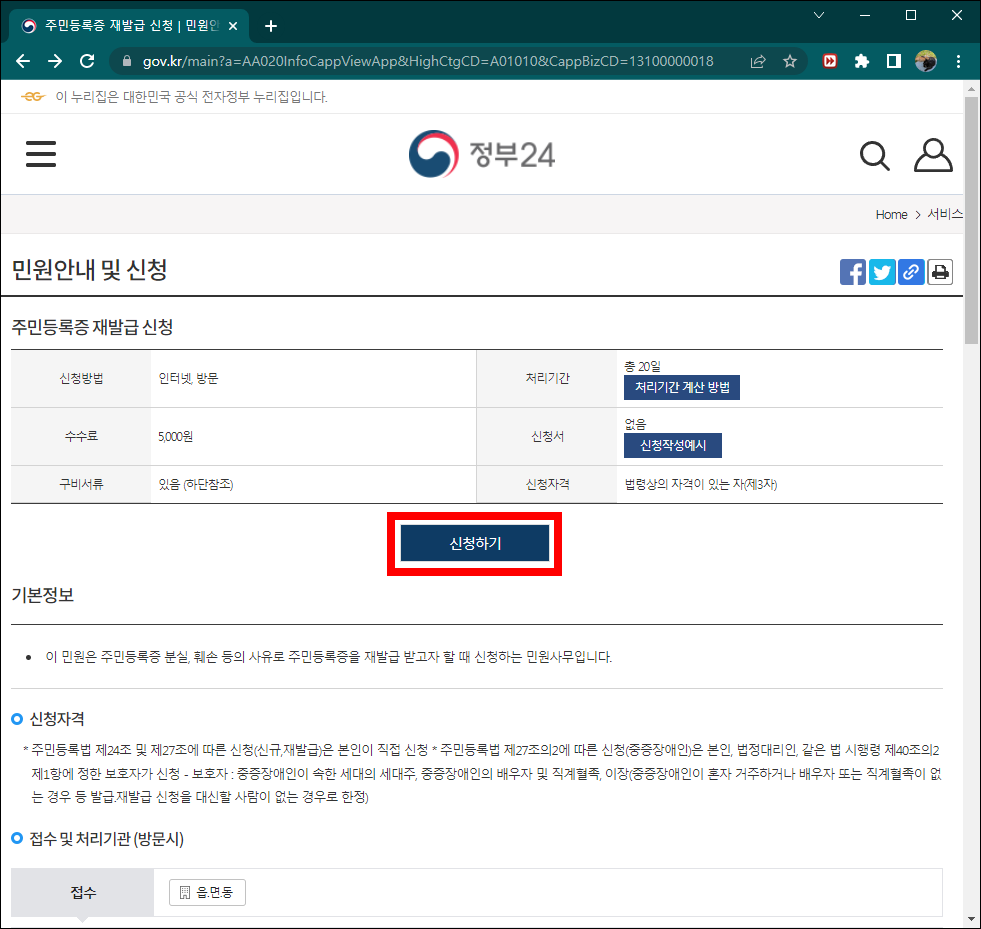Click the 신청작성예시 button
This screenshot has width=981, height=929.
tap(672, 446)
